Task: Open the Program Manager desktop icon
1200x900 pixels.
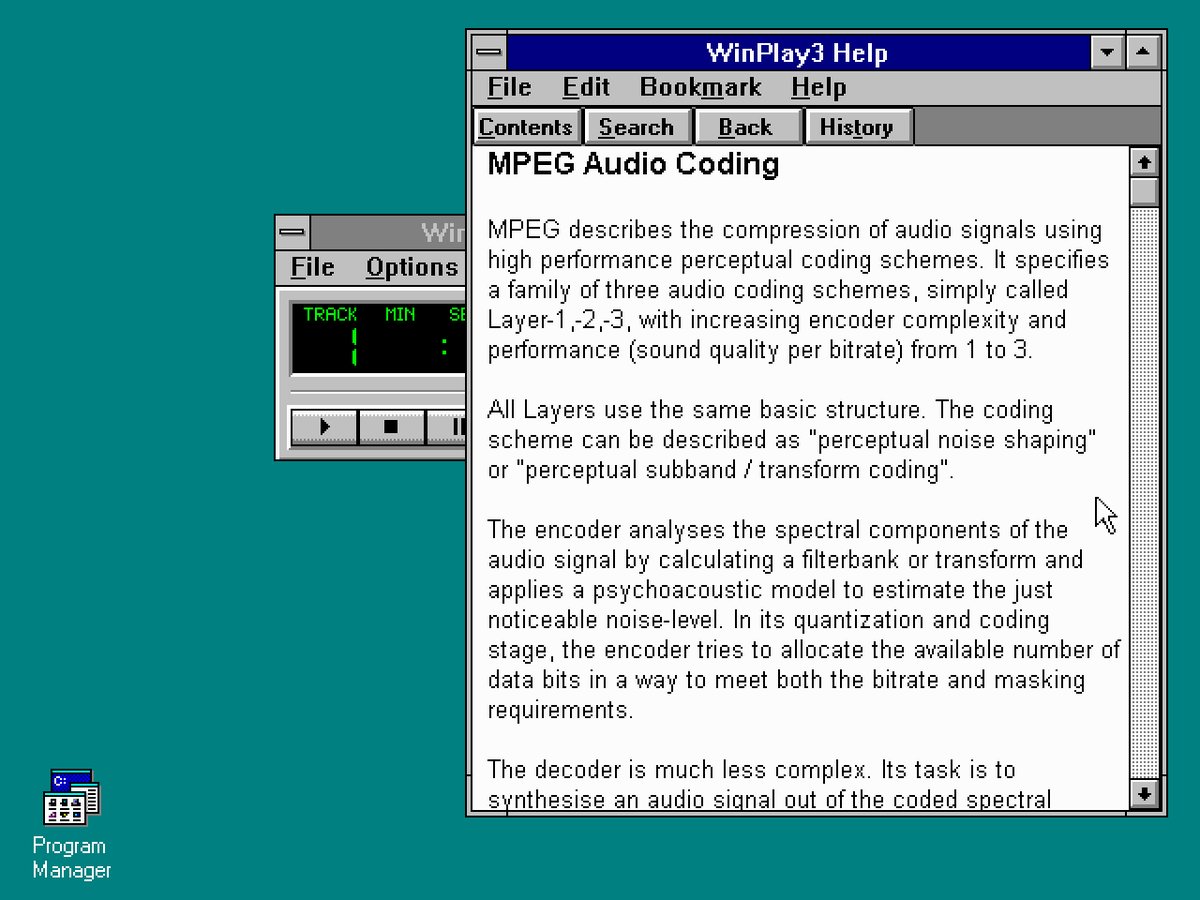Action: tap(71, 824)
